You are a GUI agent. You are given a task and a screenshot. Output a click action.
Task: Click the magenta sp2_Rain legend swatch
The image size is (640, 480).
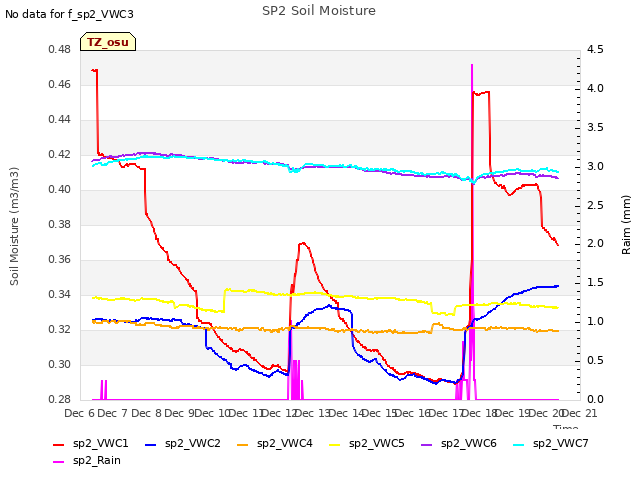59,462
